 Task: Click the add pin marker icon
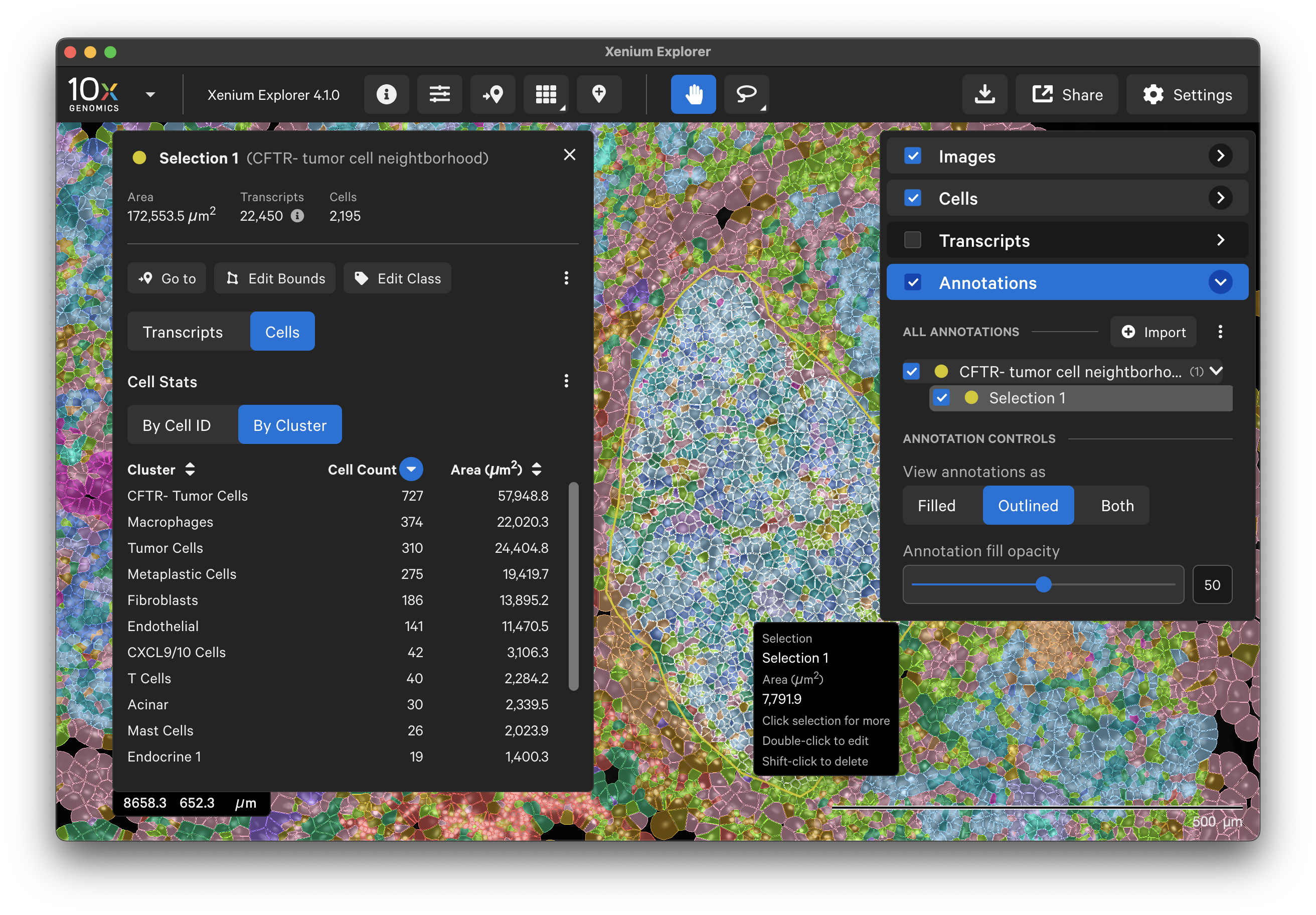click(x=598, y=94)
